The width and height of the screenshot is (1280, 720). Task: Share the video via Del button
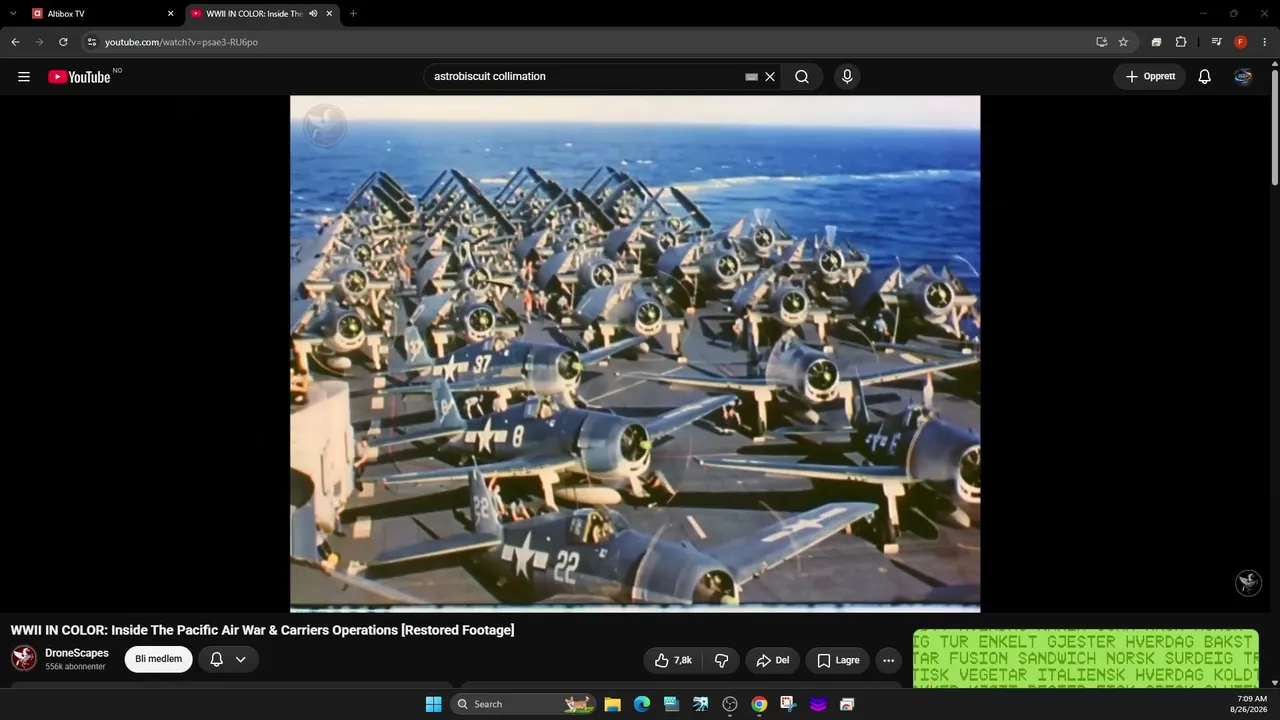pyautogui.click(x=773, y=660)
